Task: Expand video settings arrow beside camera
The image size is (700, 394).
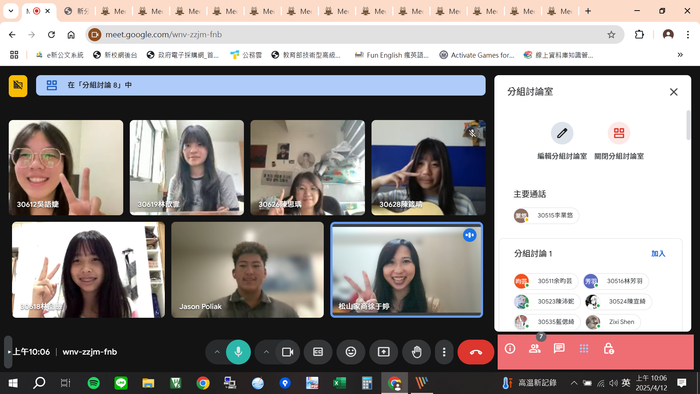Action: (x=267, y=352)
